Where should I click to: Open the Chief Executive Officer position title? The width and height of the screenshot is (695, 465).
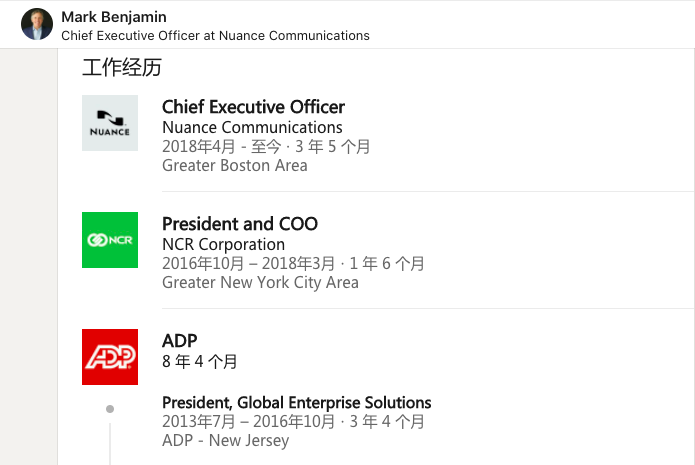[253, 107]
